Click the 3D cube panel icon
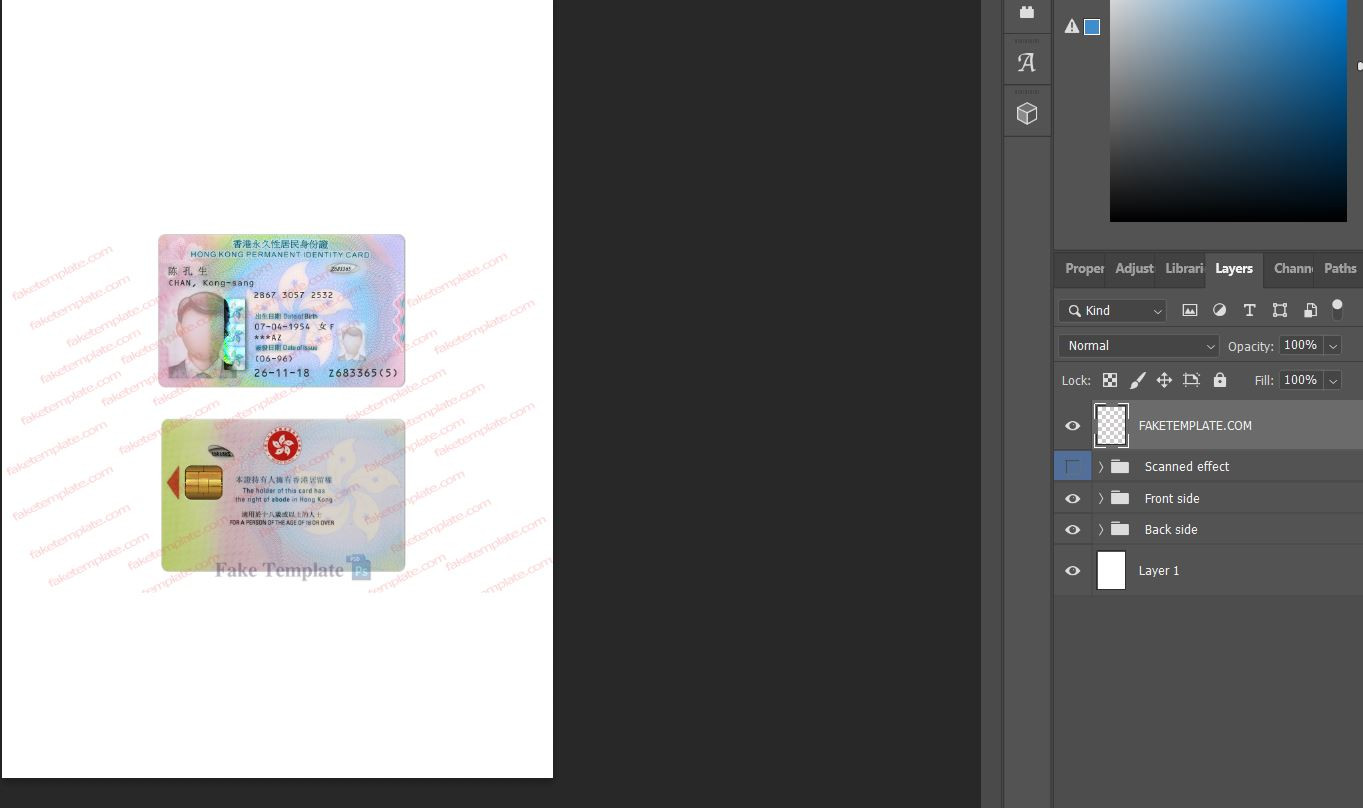 1026,113
